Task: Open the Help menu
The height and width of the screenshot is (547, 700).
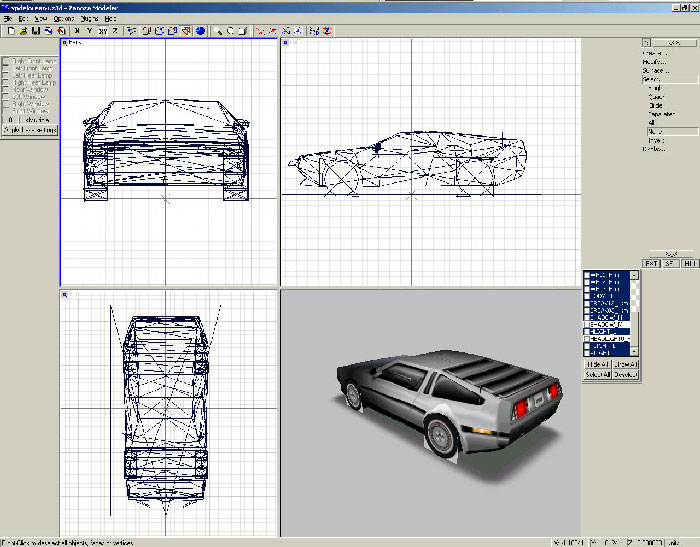Action: pyautogui.click(x=110, y=19)
